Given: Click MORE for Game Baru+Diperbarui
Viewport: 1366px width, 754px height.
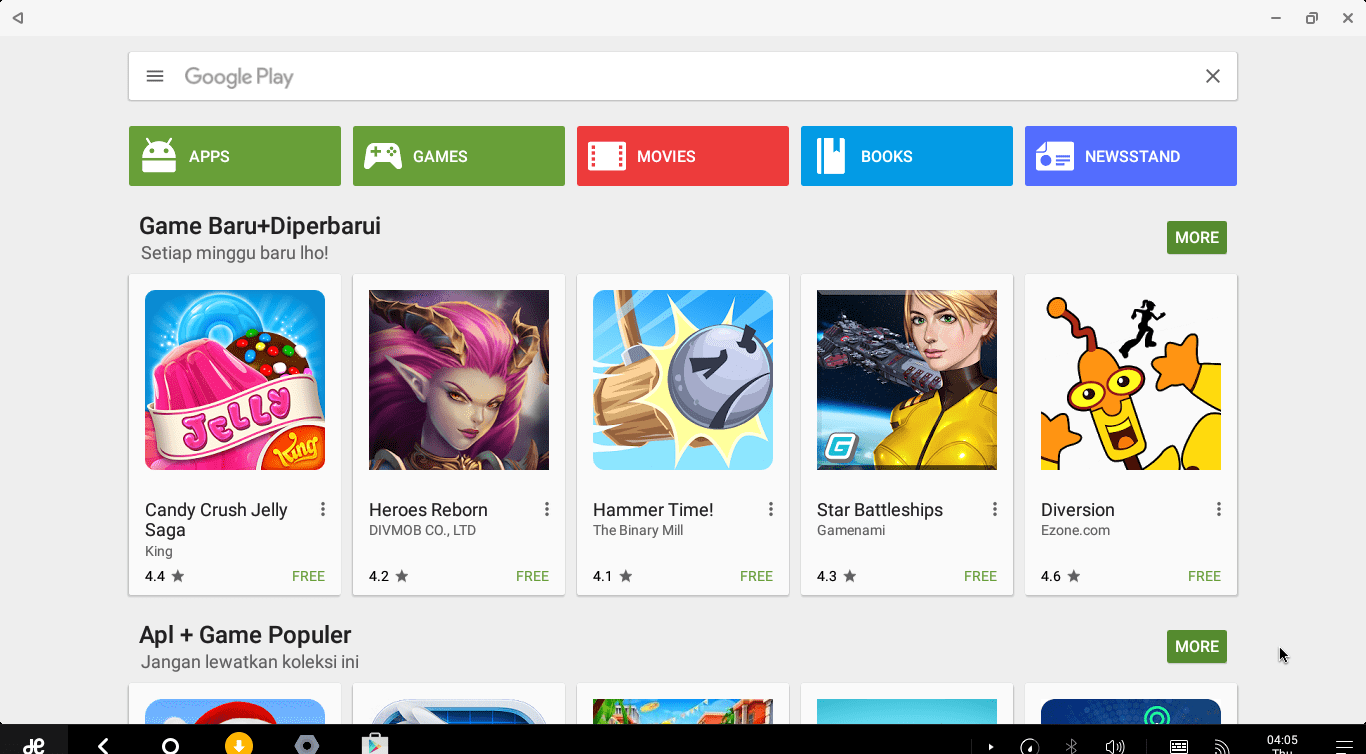Looking at the screenshot, I should click(1197, 237).
